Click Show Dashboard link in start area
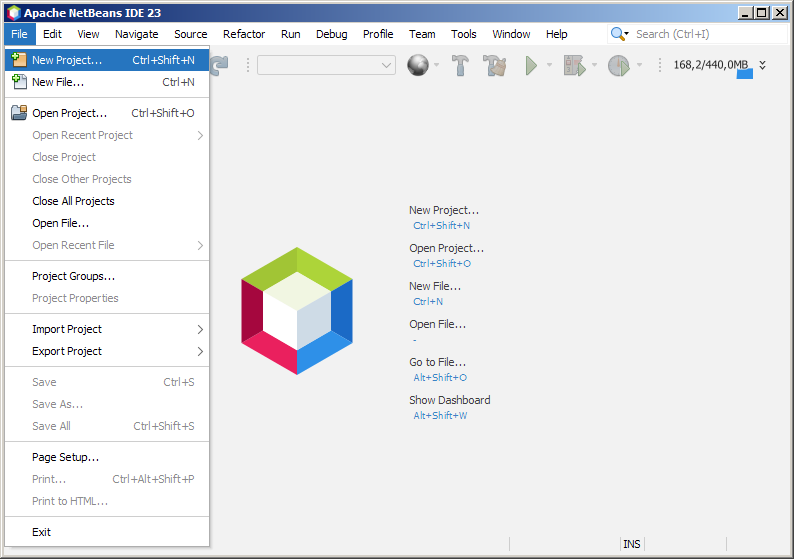Image resolution: width=794 pixels, height=559 pixels. [449, 400]
